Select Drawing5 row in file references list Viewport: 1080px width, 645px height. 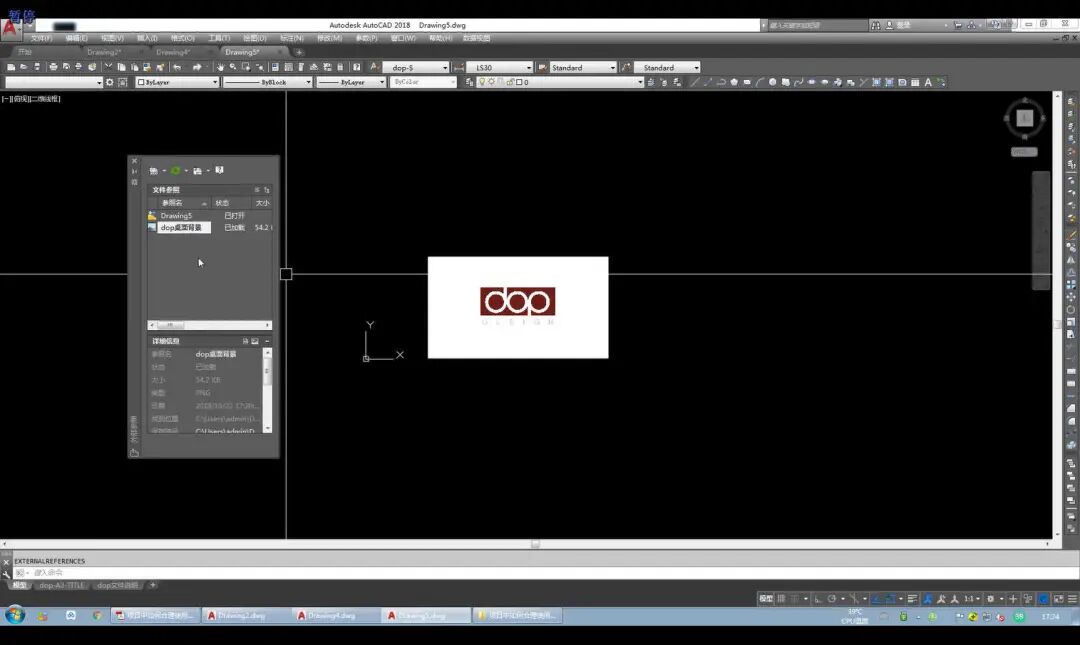(209, 216)
